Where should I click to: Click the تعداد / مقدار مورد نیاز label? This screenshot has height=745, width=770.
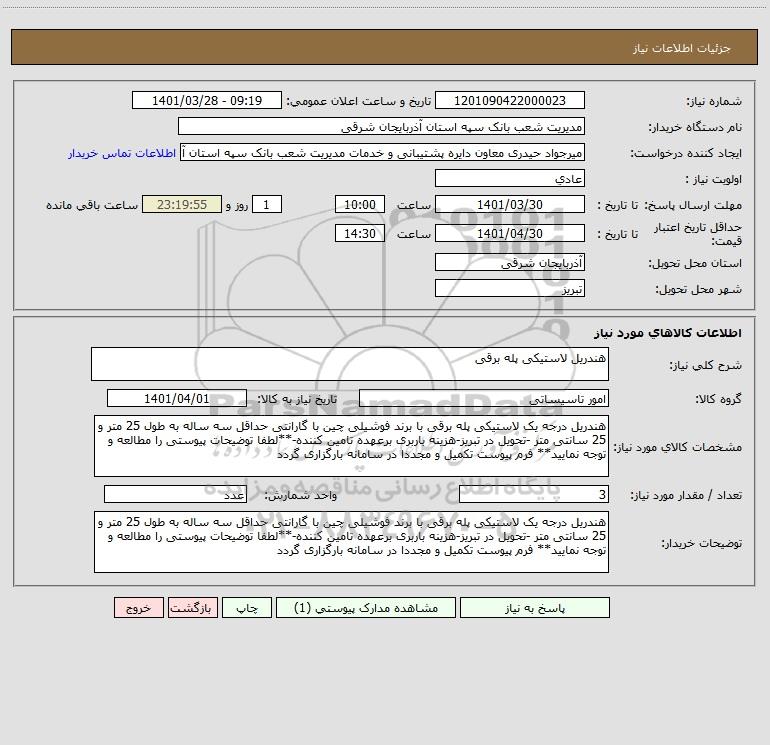tap(686, 496)
